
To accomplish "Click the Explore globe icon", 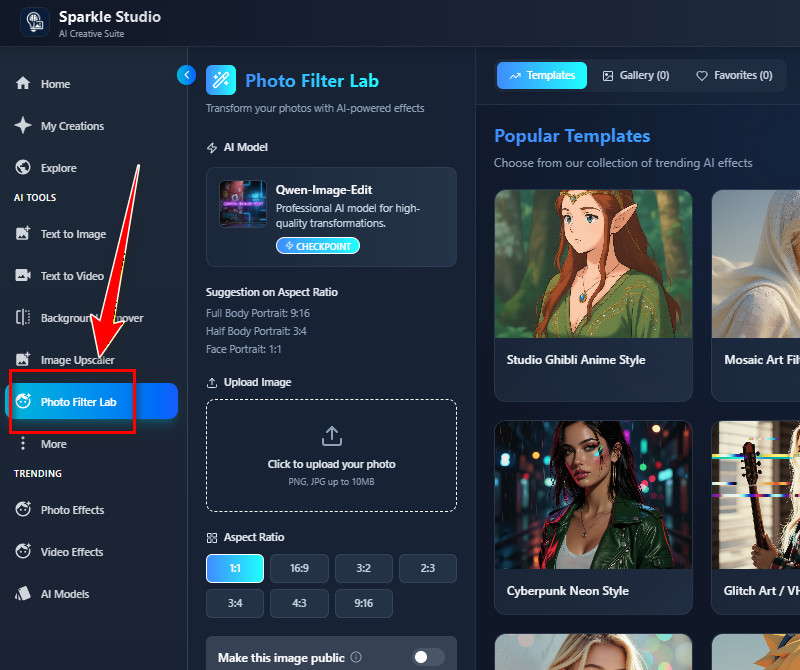I will 23,168.
